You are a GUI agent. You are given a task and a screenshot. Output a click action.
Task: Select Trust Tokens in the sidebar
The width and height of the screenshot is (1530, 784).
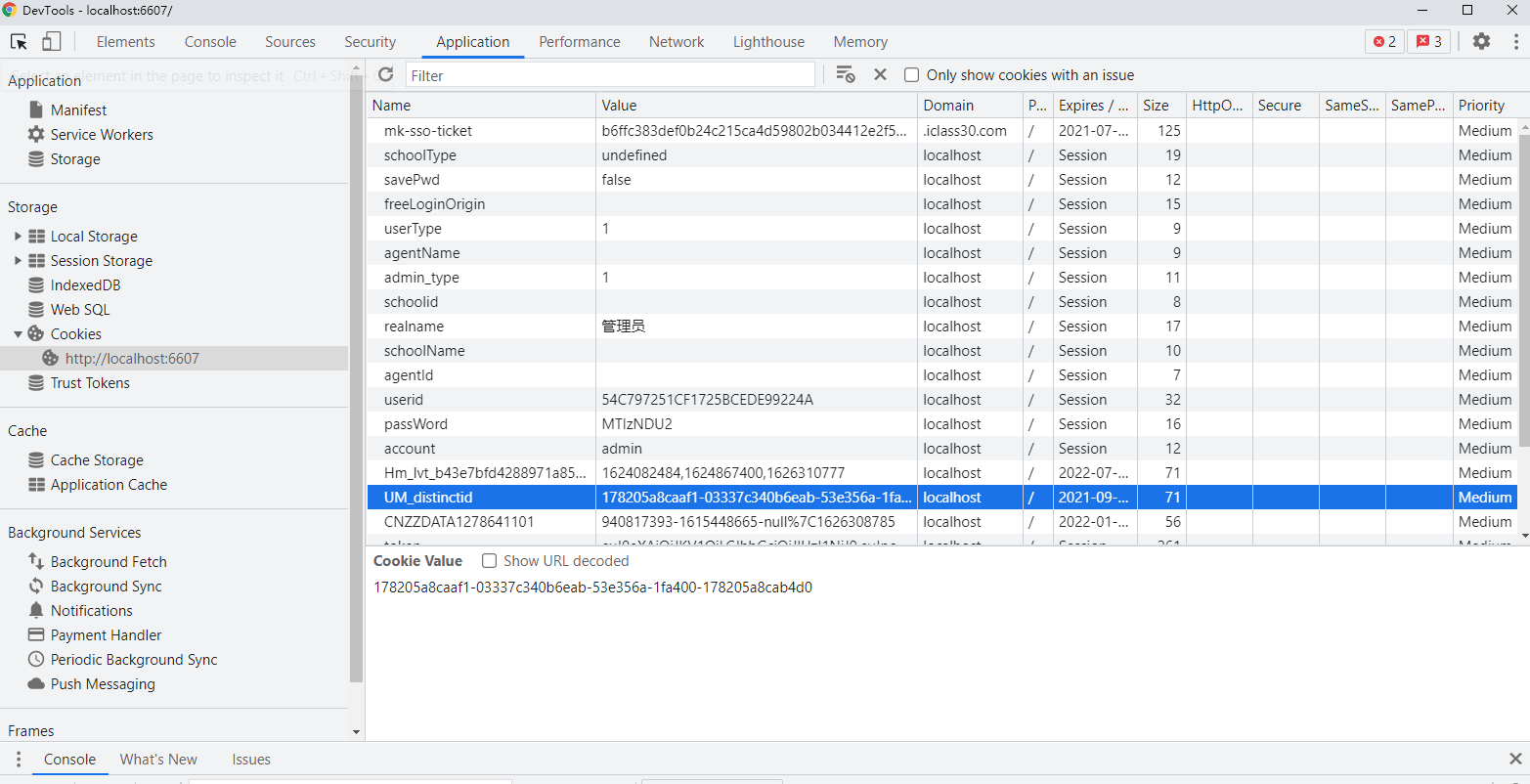click(x=90, y=383)
